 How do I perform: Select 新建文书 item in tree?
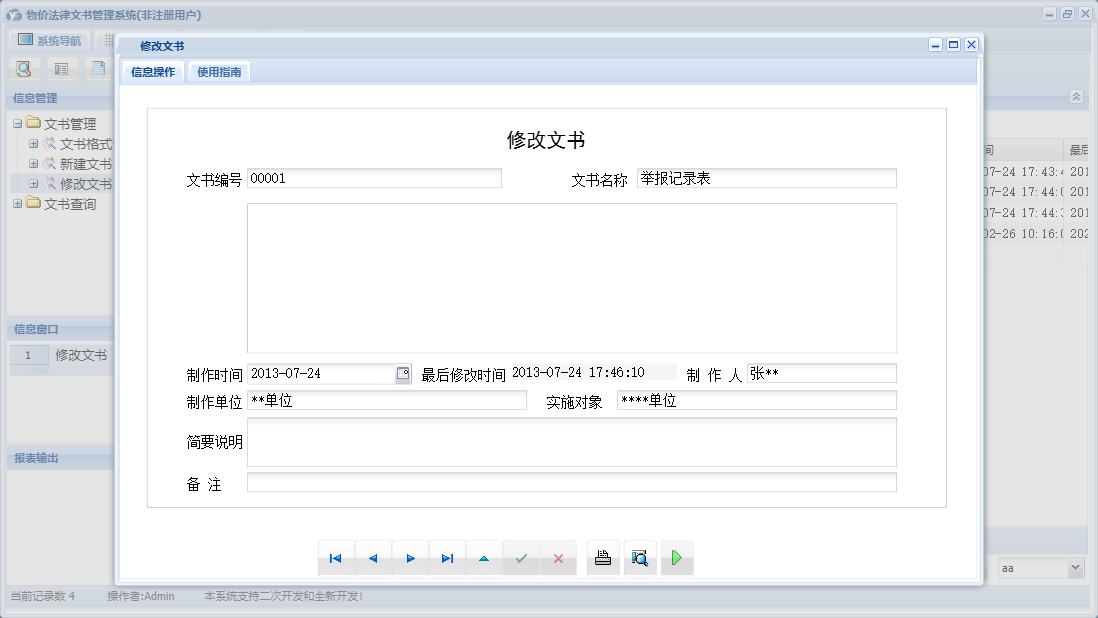(86, 164)
